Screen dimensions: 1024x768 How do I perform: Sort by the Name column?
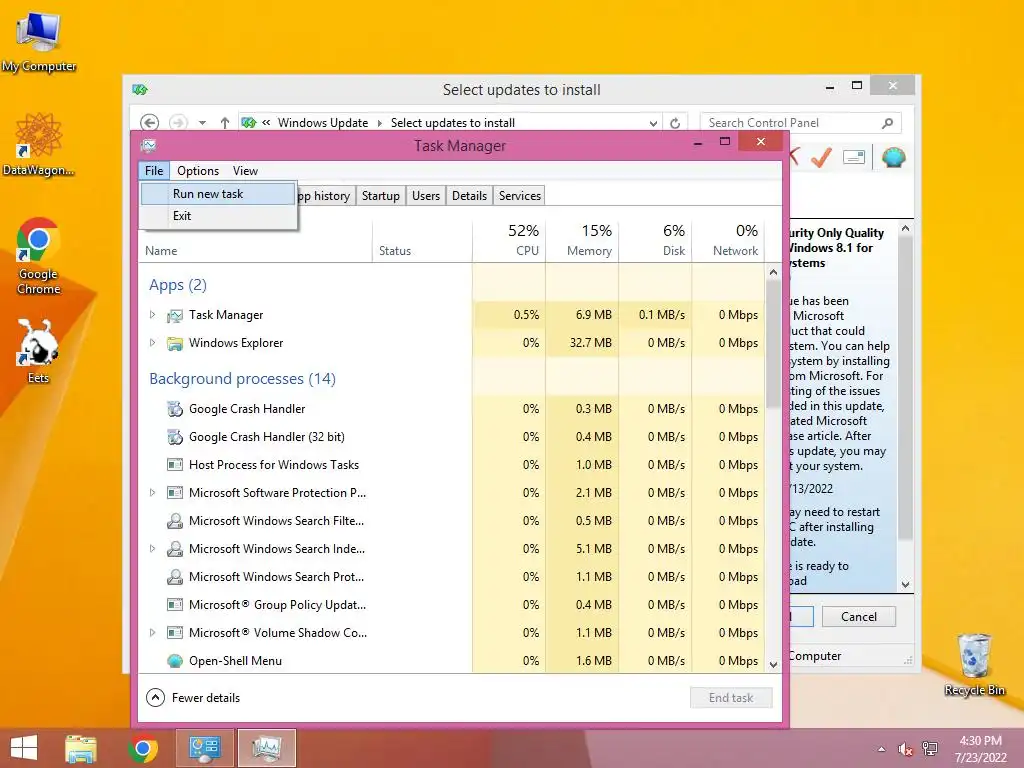click(256, 251)
